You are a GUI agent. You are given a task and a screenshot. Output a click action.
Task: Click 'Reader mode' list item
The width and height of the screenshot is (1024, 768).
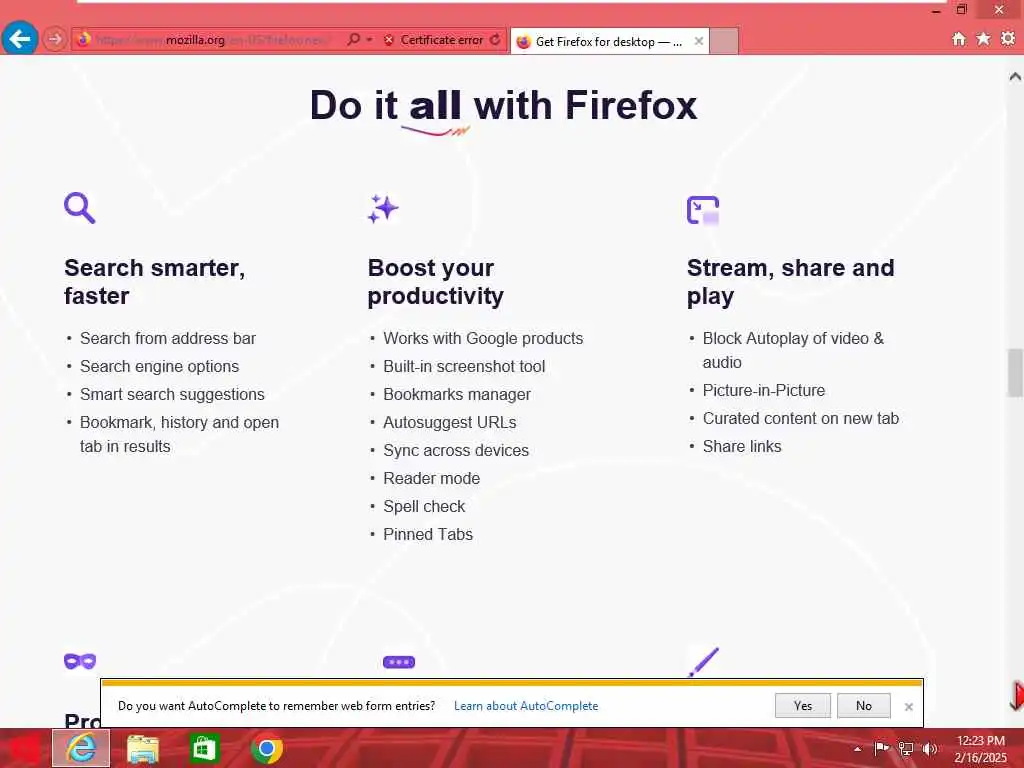pyautogui.click(x=432, y=479)
